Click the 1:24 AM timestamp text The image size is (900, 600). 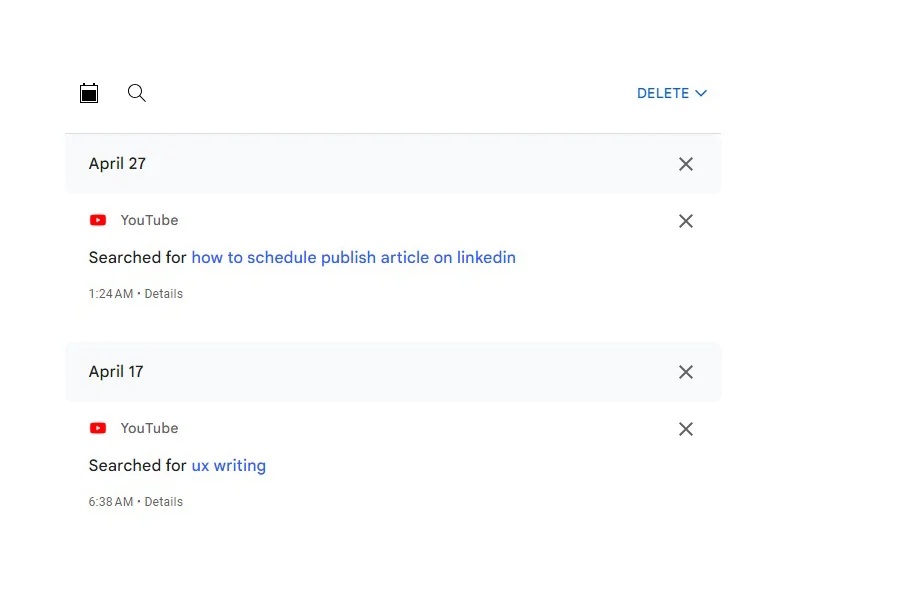(111, 294)
